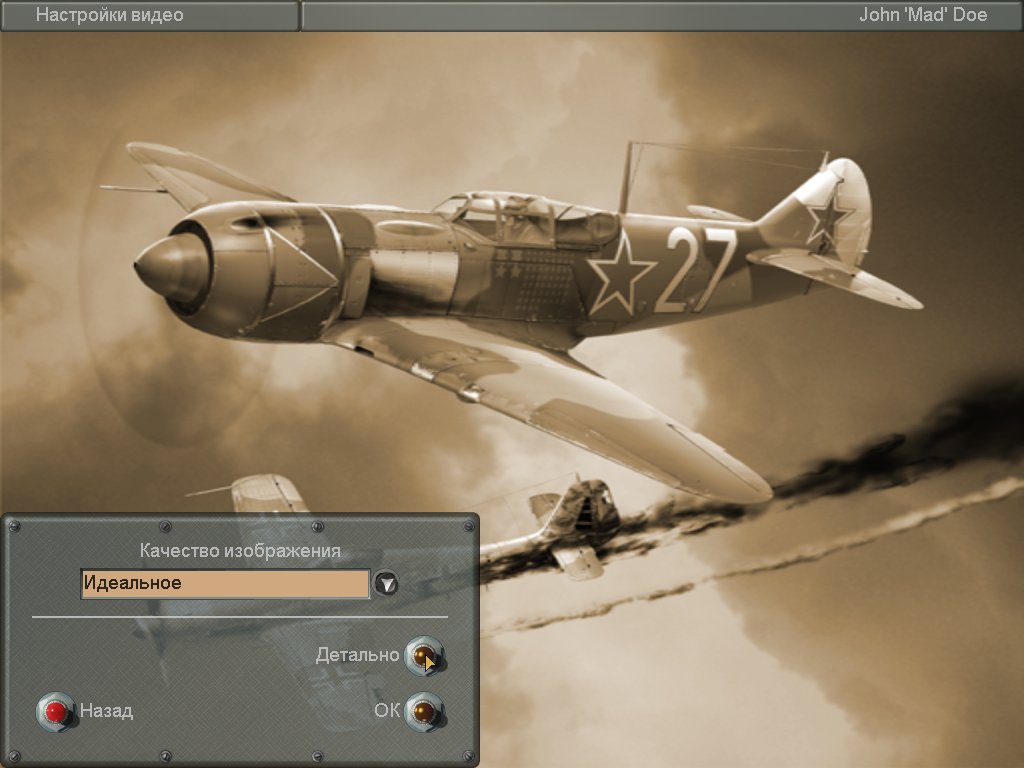The image size is (1024, 768).
Task: Click the number 27 on the fuselage
Action: click(696, 268)
